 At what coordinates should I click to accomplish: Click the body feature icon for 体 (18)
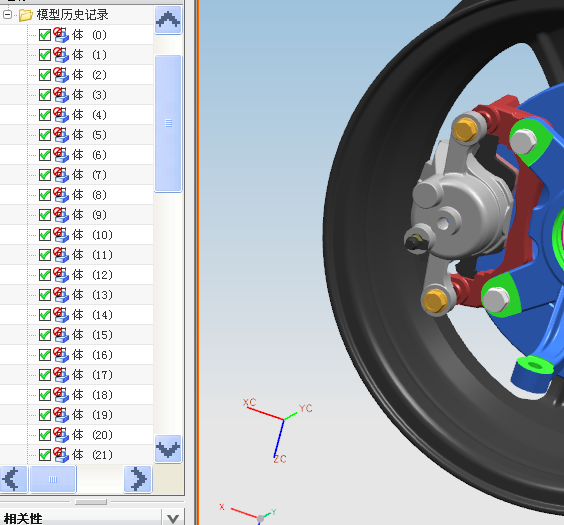61,395
